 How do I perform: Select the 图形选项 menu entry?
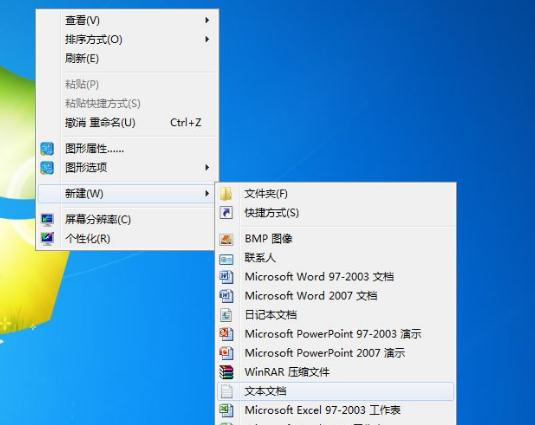(x=127, y=168)
